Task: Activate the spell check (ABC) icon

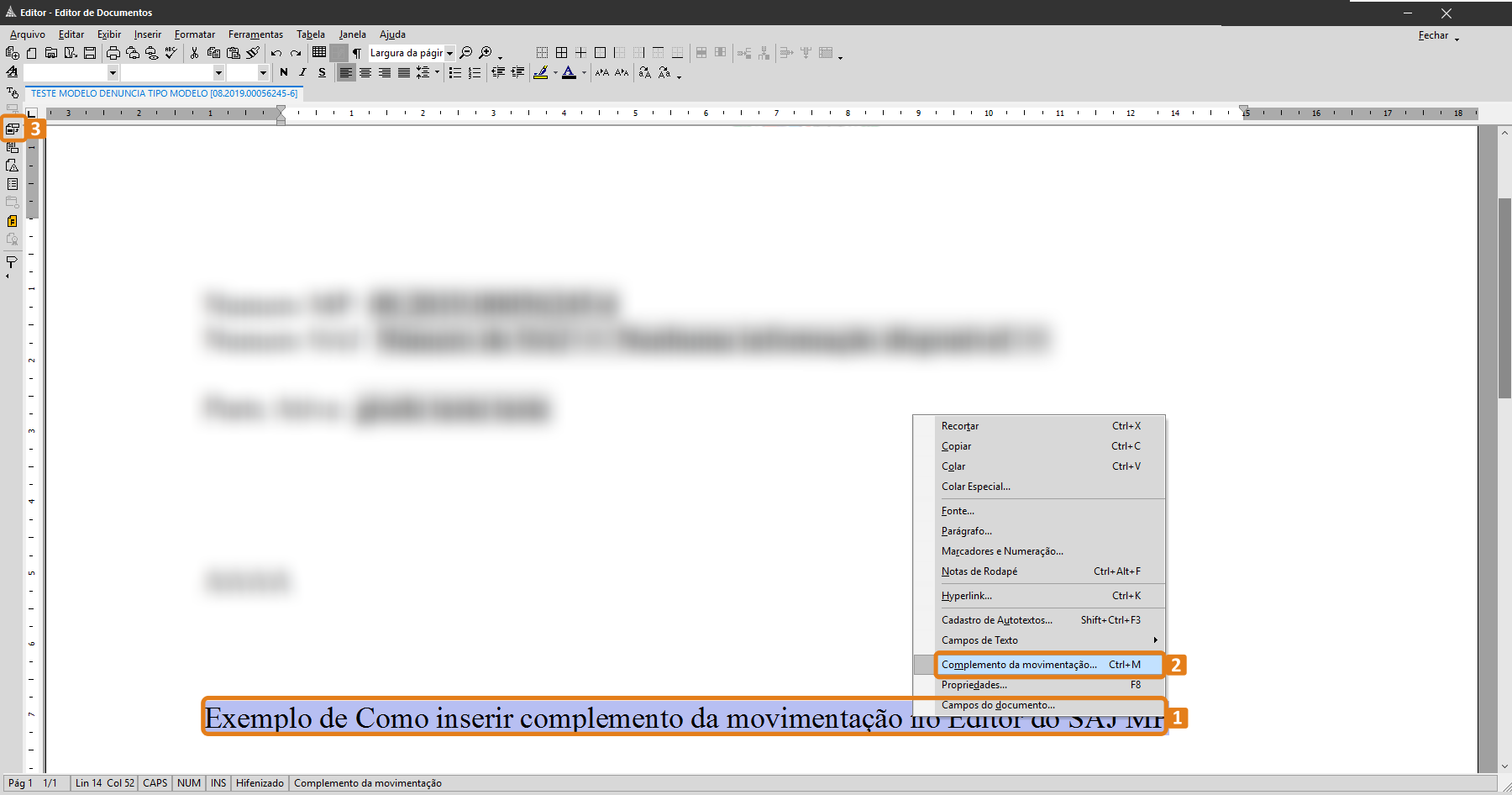Action: (171, 52)
